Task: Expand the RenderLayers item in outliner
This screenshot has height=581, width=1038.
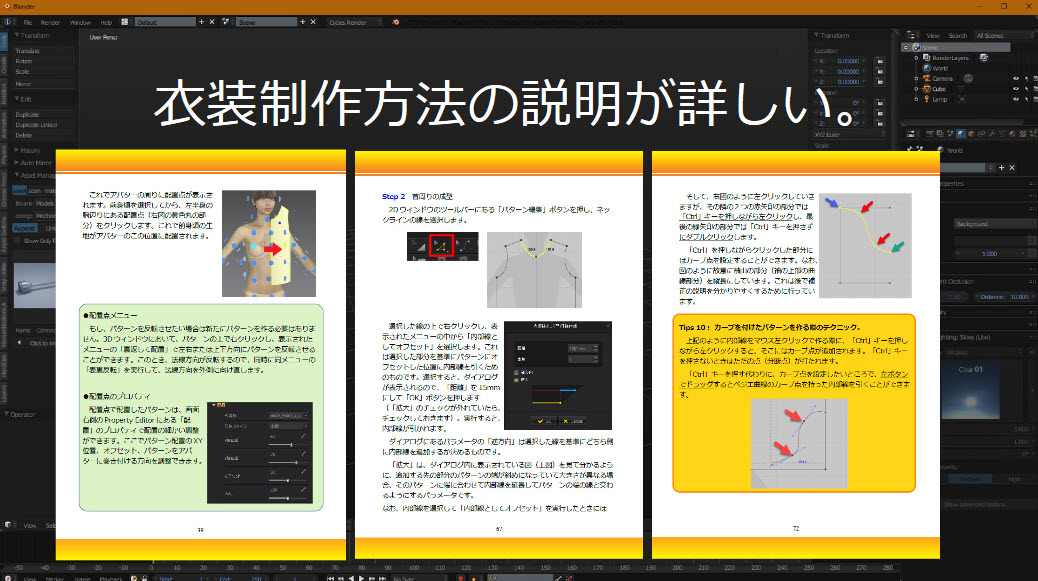Action: 917,58
